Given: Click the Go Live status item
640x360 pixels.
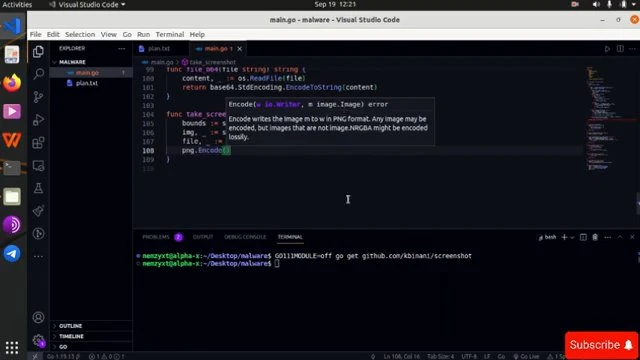Looking at the screenshot, I should [x=527, y=356].
